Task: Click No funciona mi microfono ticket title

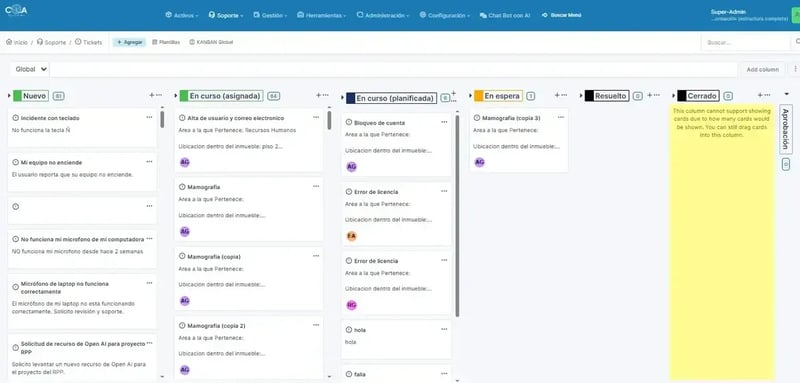Action: [x=82, y=239]
